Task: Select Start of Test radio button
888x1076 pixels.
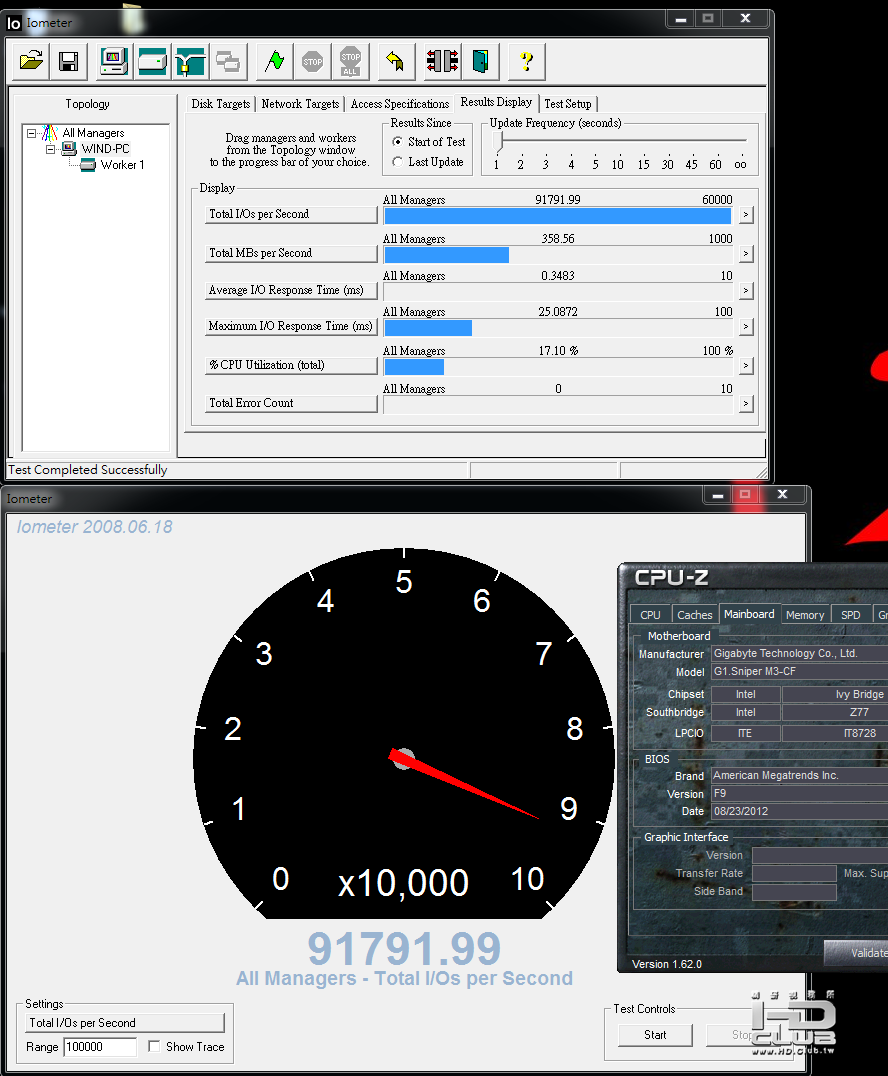Action: (x=397, y=141)
